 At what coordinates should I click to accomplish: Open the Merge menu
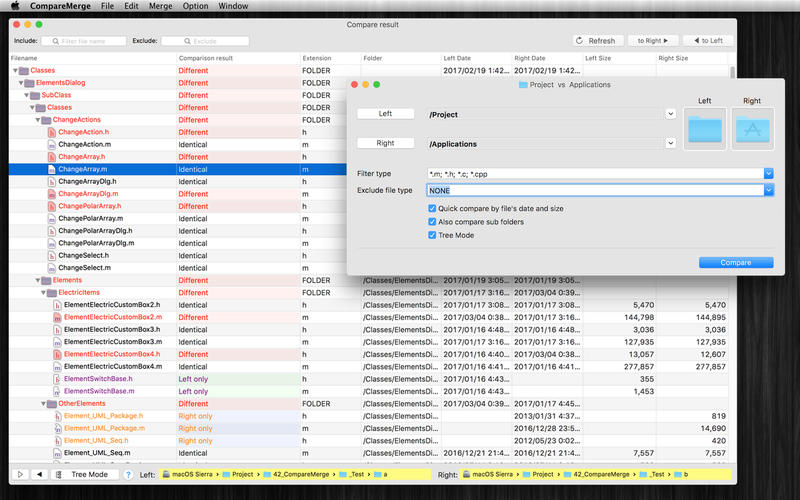(160, 6)
